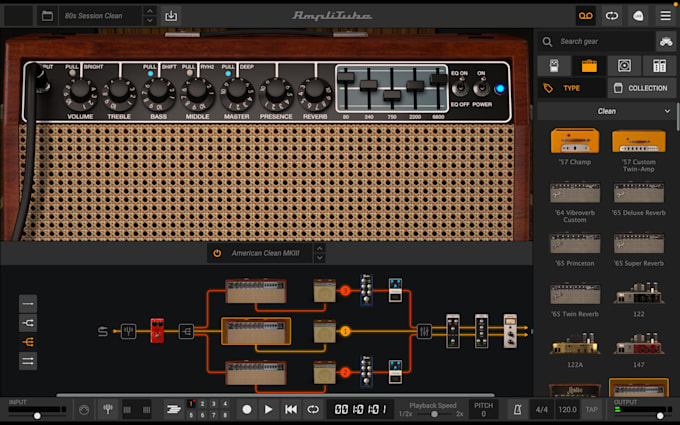
Task: Select the dual parallel routing icon
Action: (28, 361)
